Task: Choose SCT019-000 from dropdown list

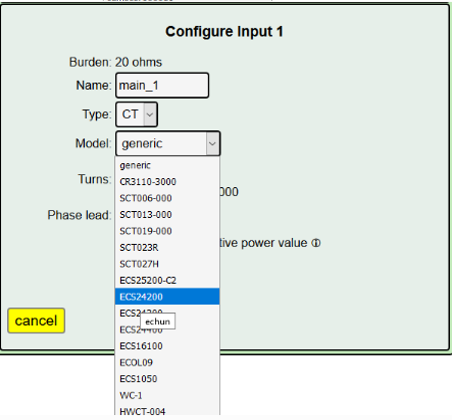Action: (167, 231)
